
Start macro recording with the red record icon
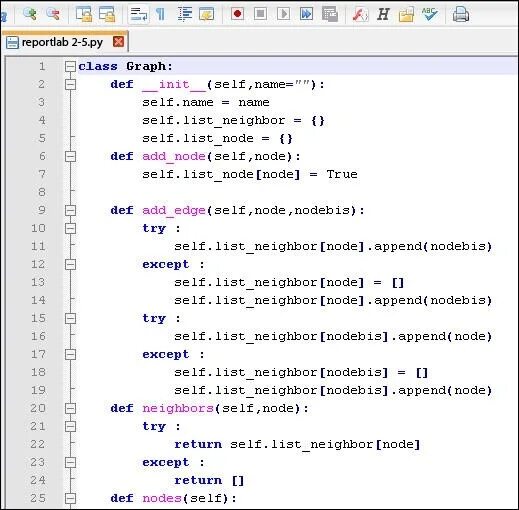tap(237, 14)
